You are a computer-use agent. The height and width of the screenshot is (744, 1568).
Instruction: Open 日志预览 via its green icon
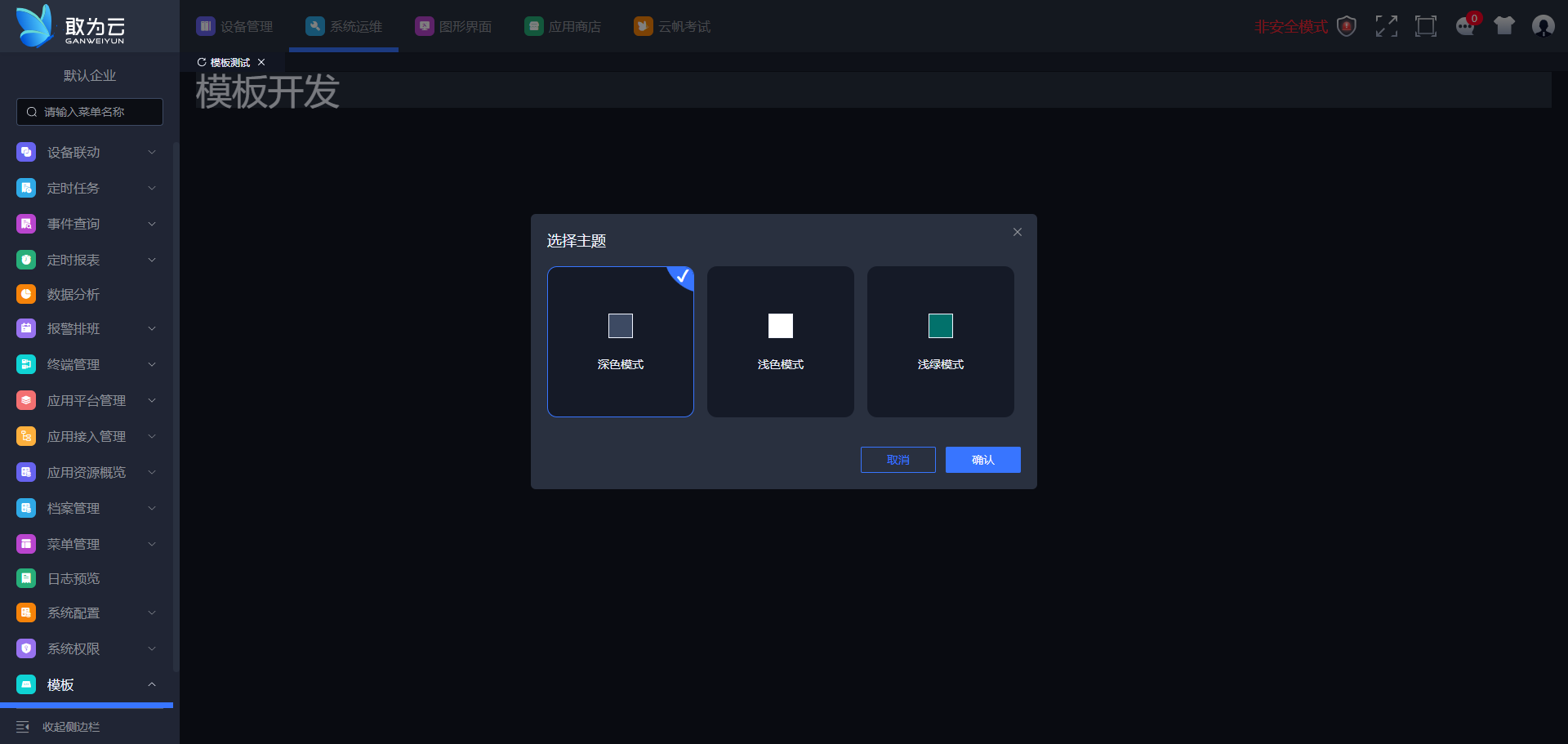click(x=26, y=578)
